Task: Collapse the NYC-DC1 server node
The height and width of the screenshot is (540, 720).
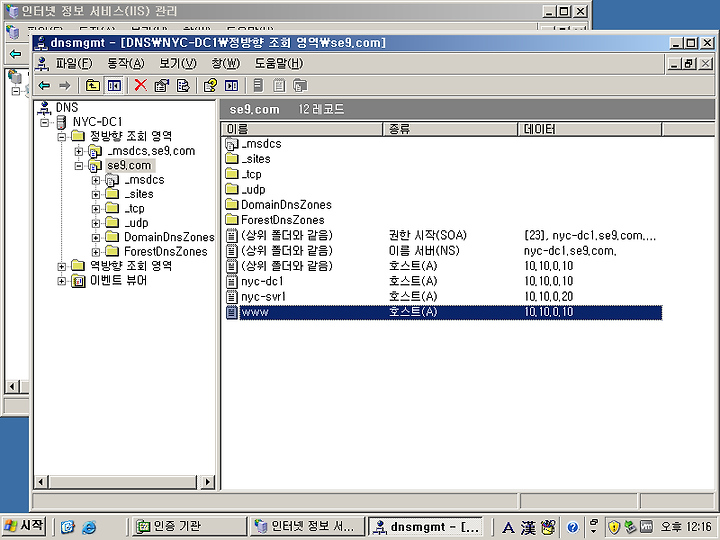Action: coord(45,122)
